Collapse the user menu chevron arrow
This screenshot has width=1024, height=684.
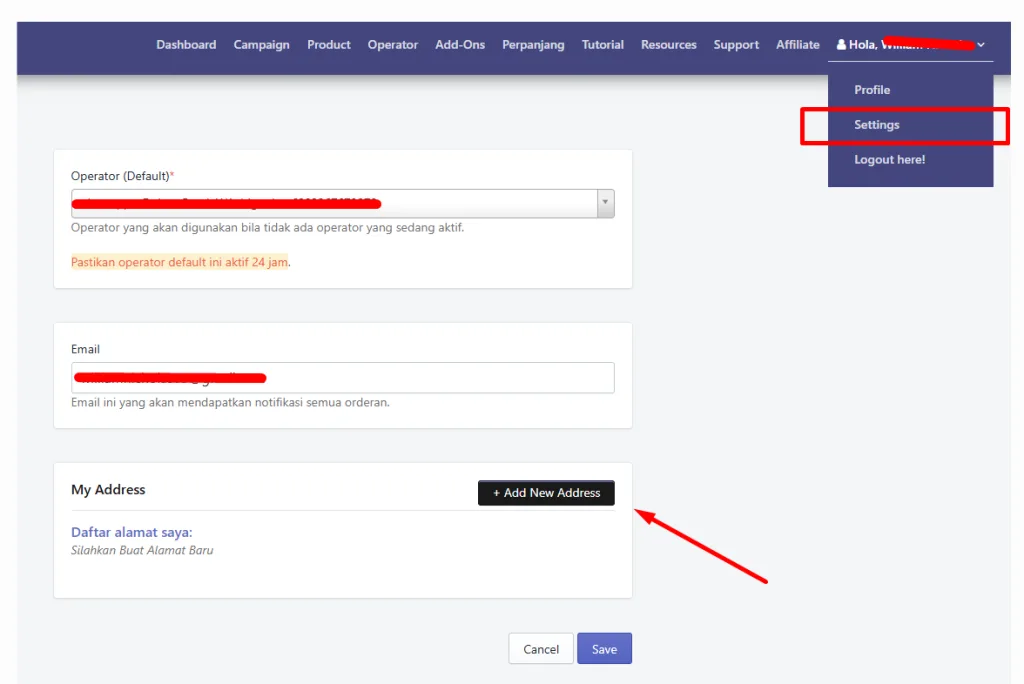click(981, 45)
